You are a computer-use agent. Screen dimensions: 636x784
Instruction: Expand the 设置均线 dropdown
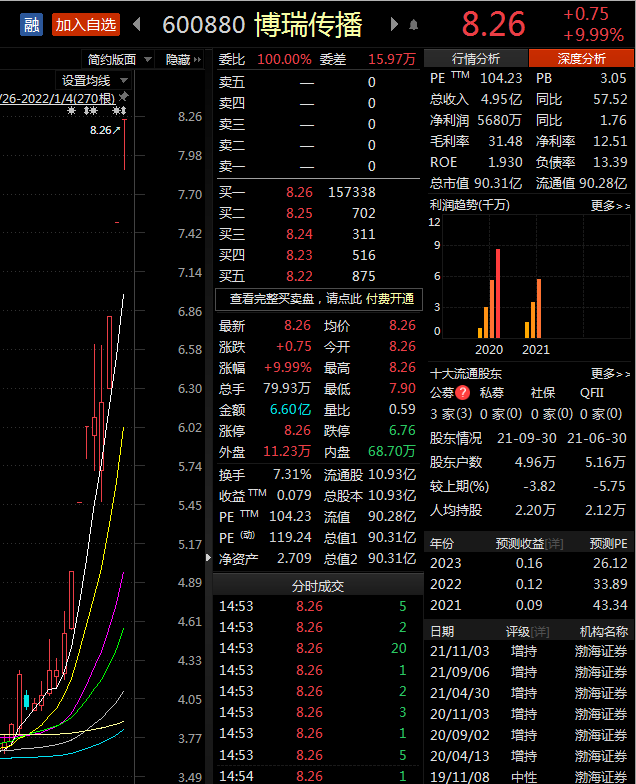(x=95, y=80)
